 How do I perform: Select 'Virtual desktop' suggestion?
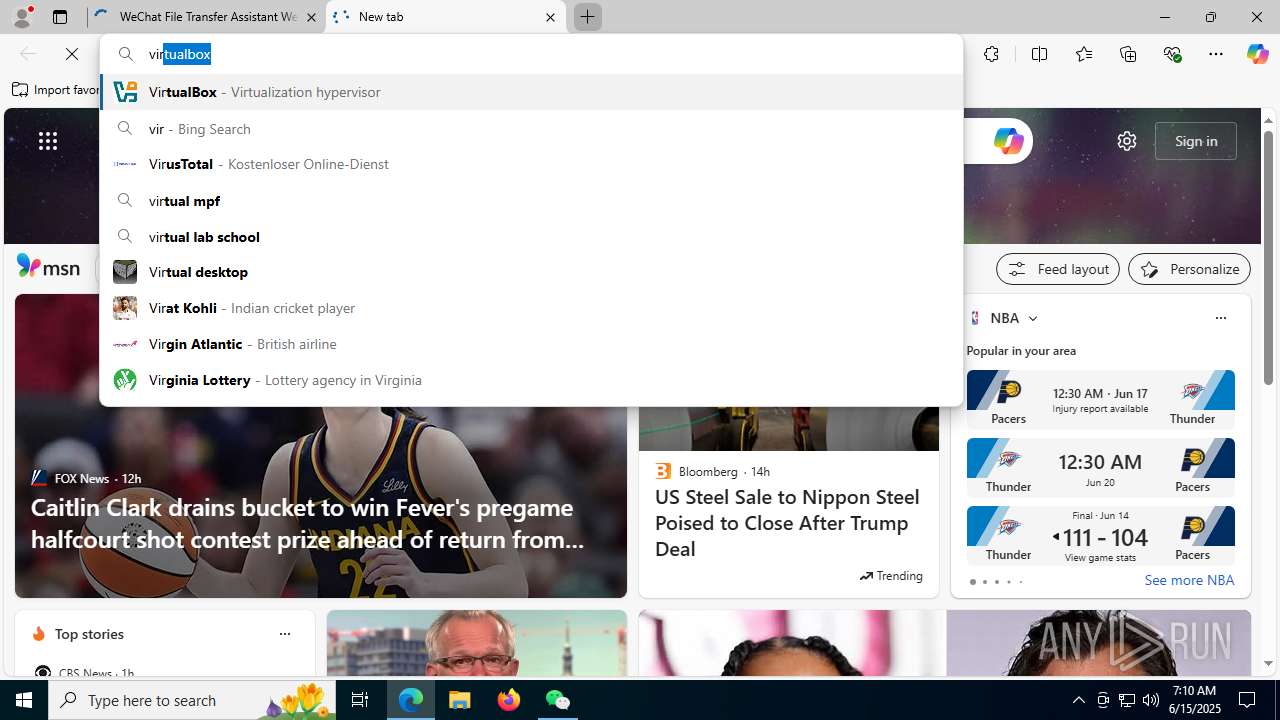pos(531,272)
